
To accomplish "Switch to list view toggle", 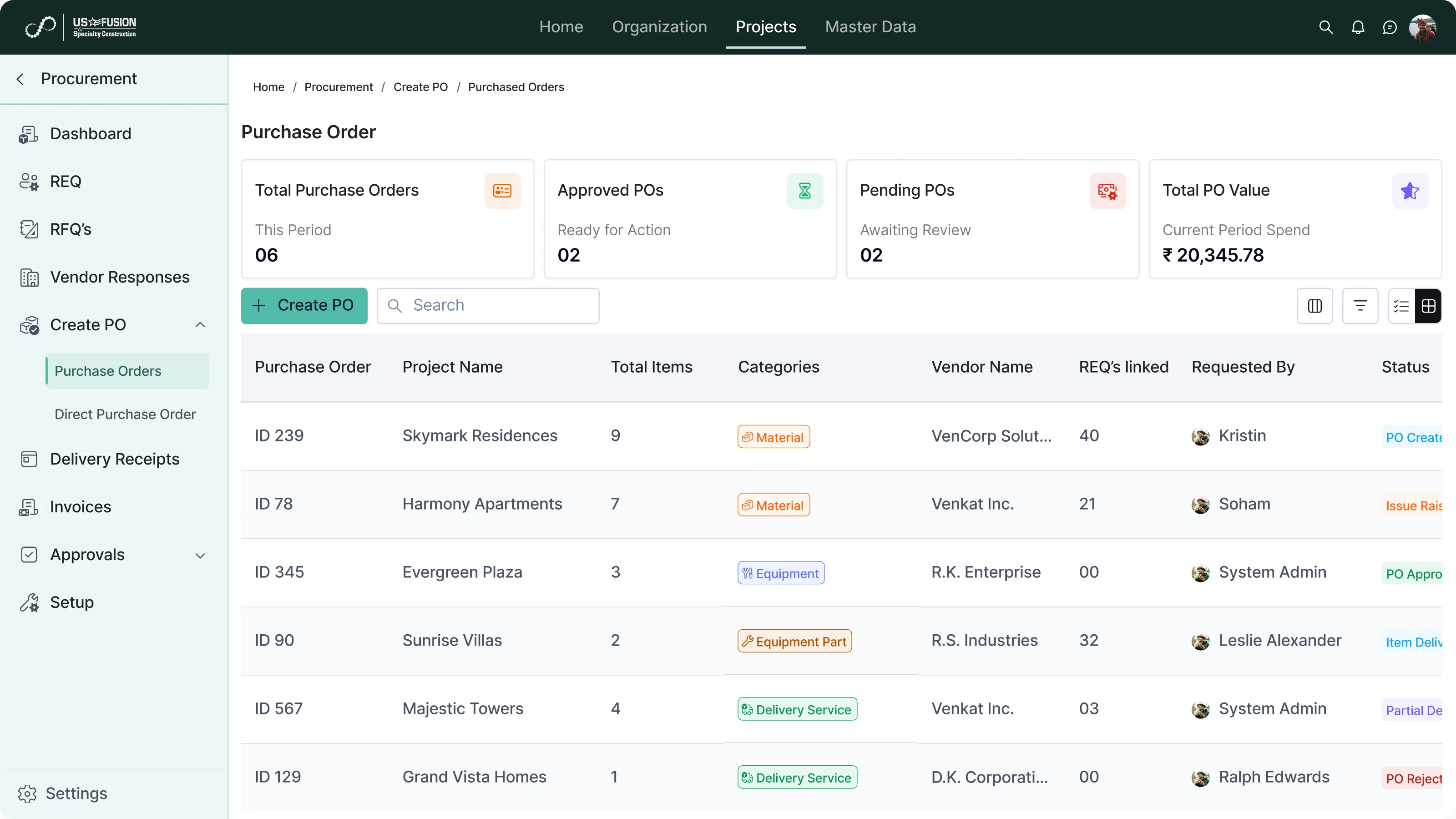I will click(1401, 306).
